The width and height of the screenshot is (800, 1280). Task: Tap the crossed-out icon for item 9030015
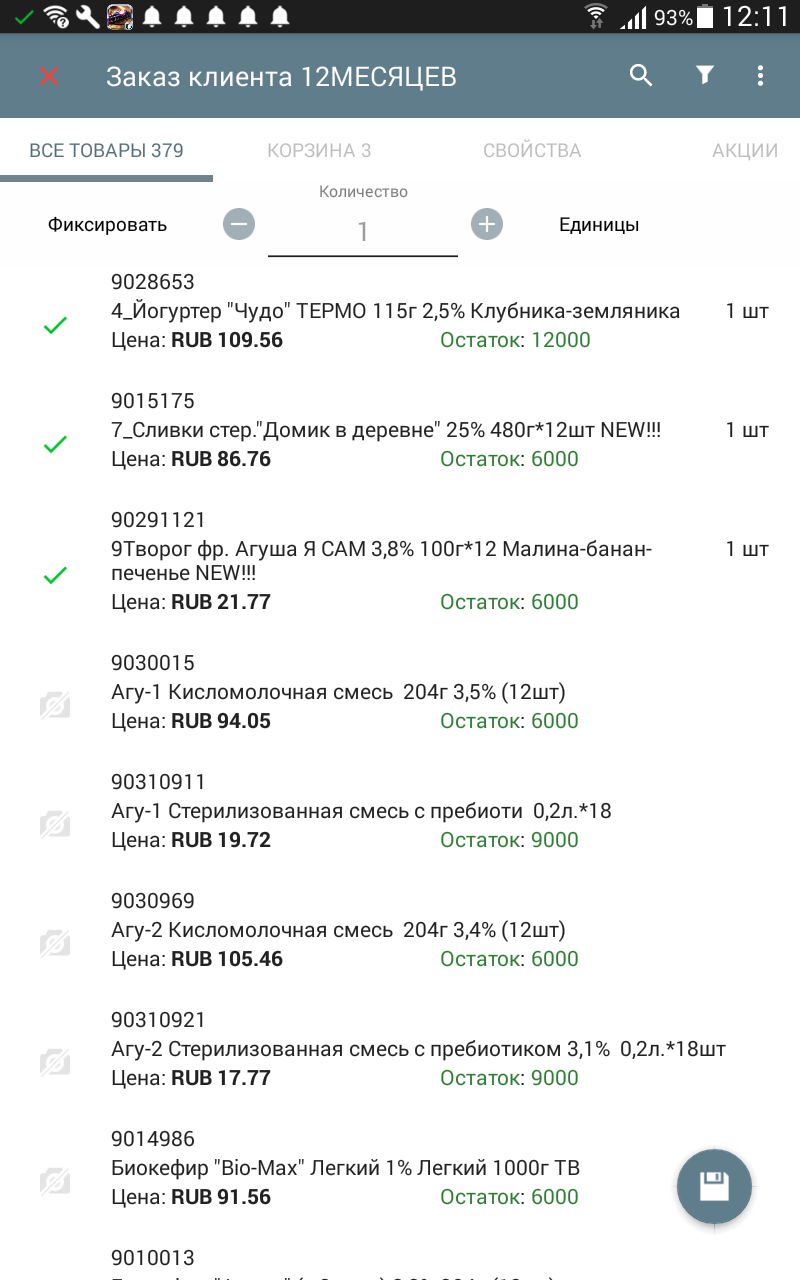(55, 706)
